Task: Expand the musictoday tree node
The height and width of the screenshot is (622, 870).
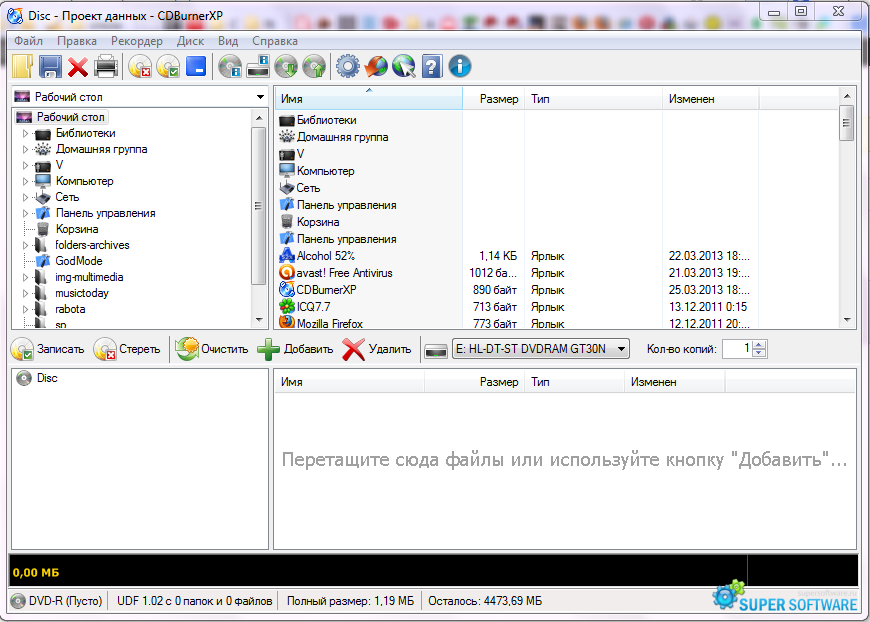Action: pyautogui.click(x=25, y=293)
